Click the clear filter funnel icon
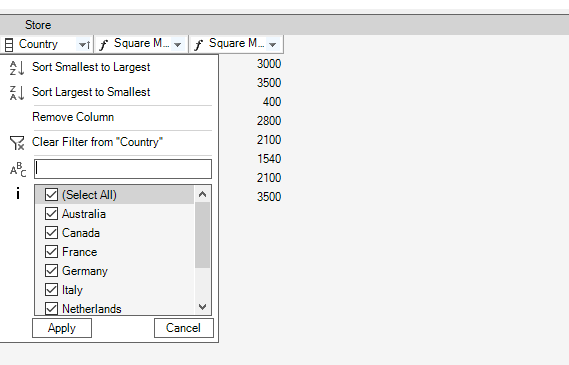This screenshot has width=569, height=365. (17, 143)
